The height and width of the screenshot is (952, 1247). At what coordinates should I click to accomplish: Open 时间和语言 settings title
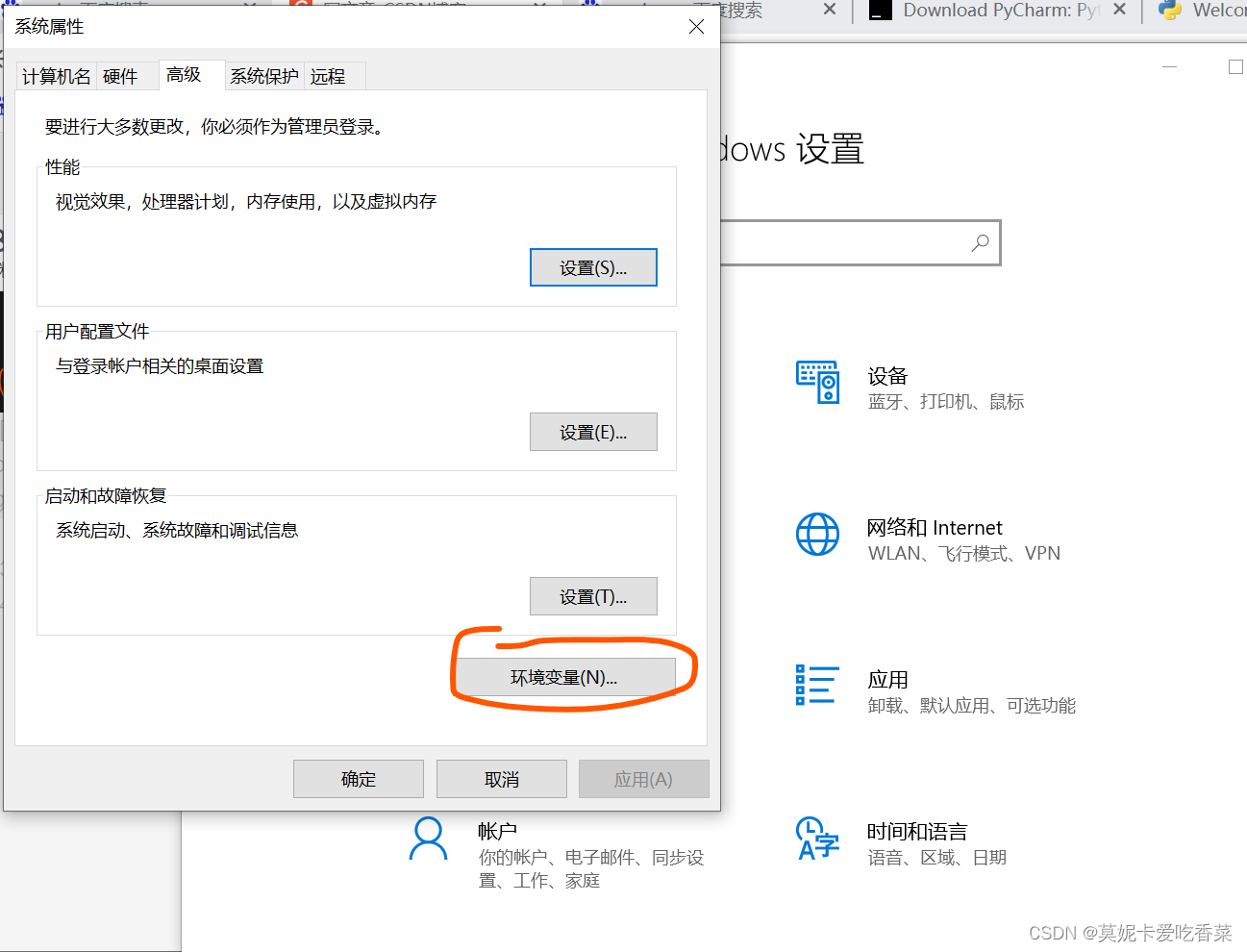click(x=917, y=832)
